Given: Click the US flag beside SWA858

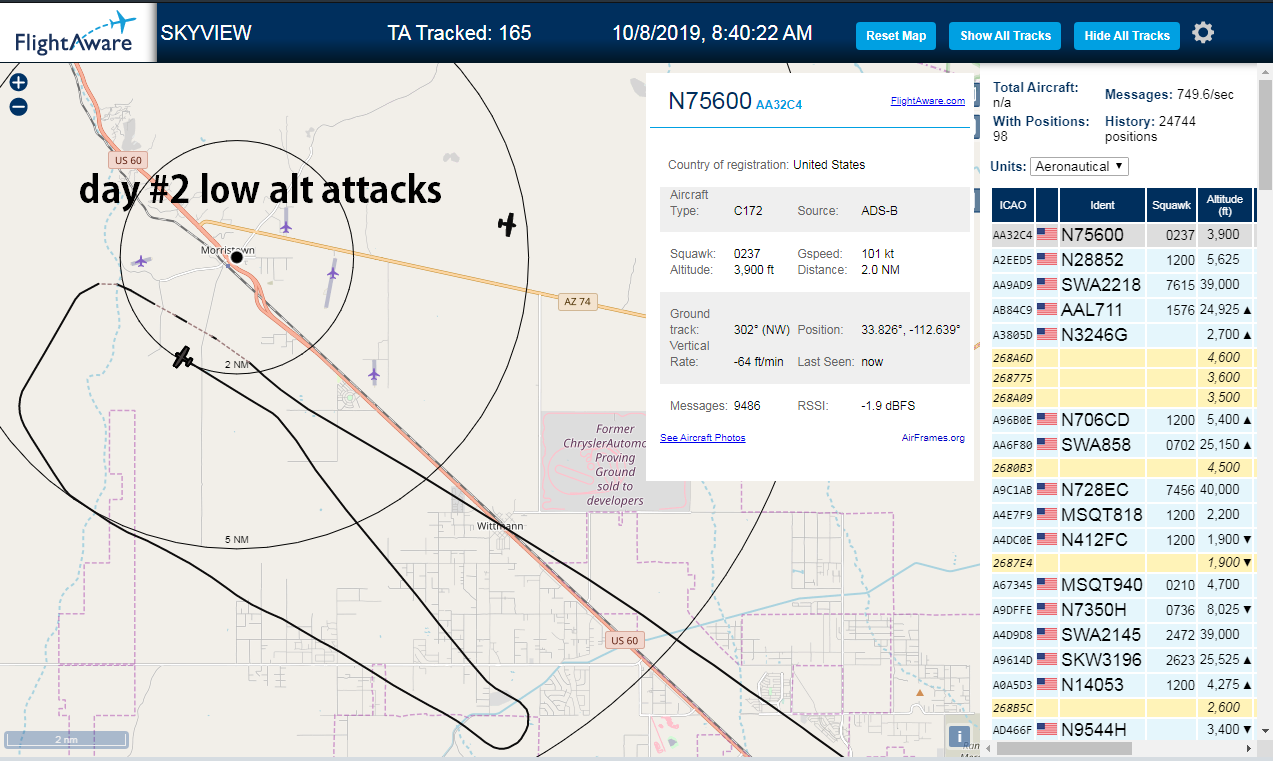Looking at the screenshot, I should (x=1047, y=445).
